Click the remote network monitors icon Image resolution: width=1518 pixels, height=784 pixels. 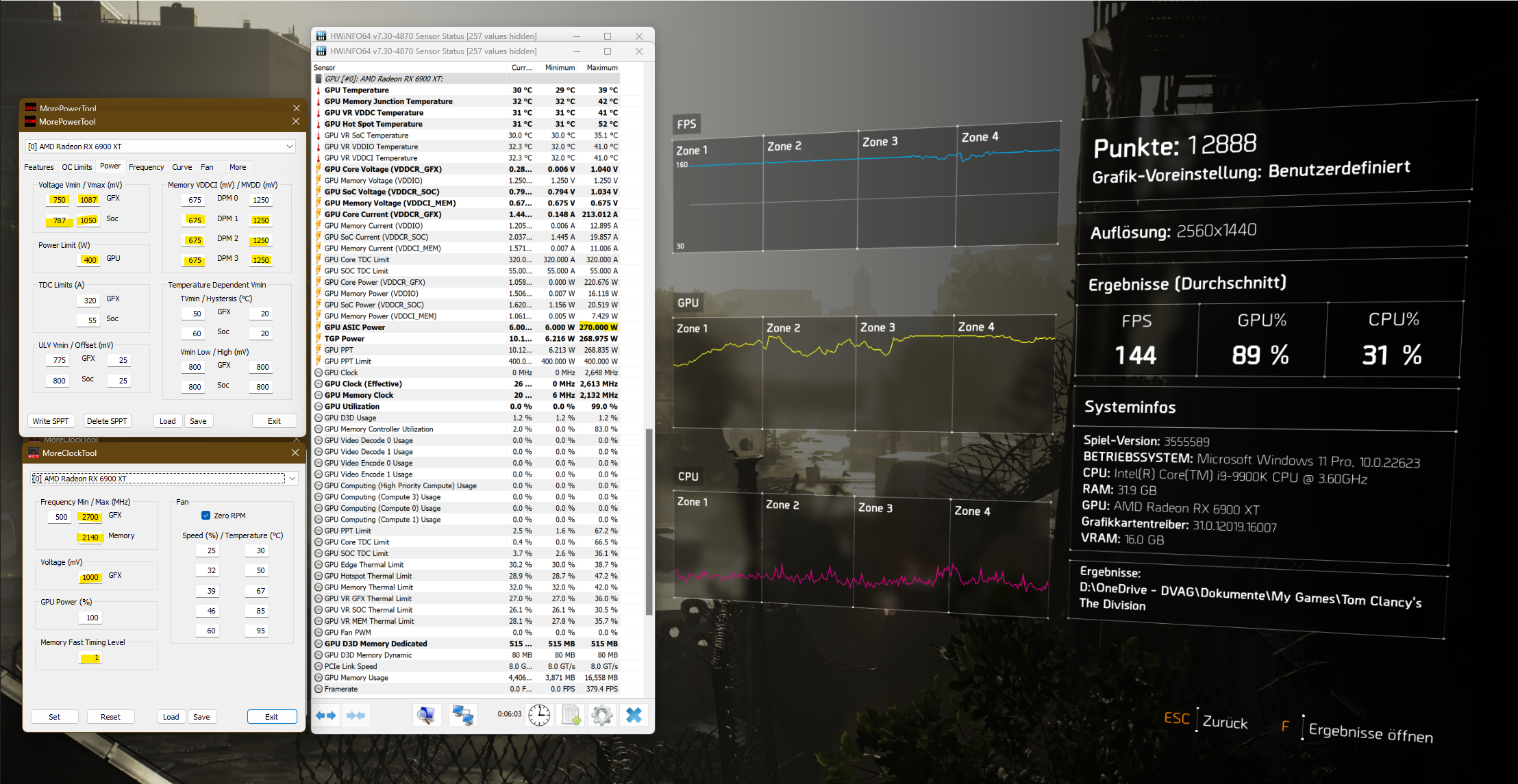tap(463, 716)
